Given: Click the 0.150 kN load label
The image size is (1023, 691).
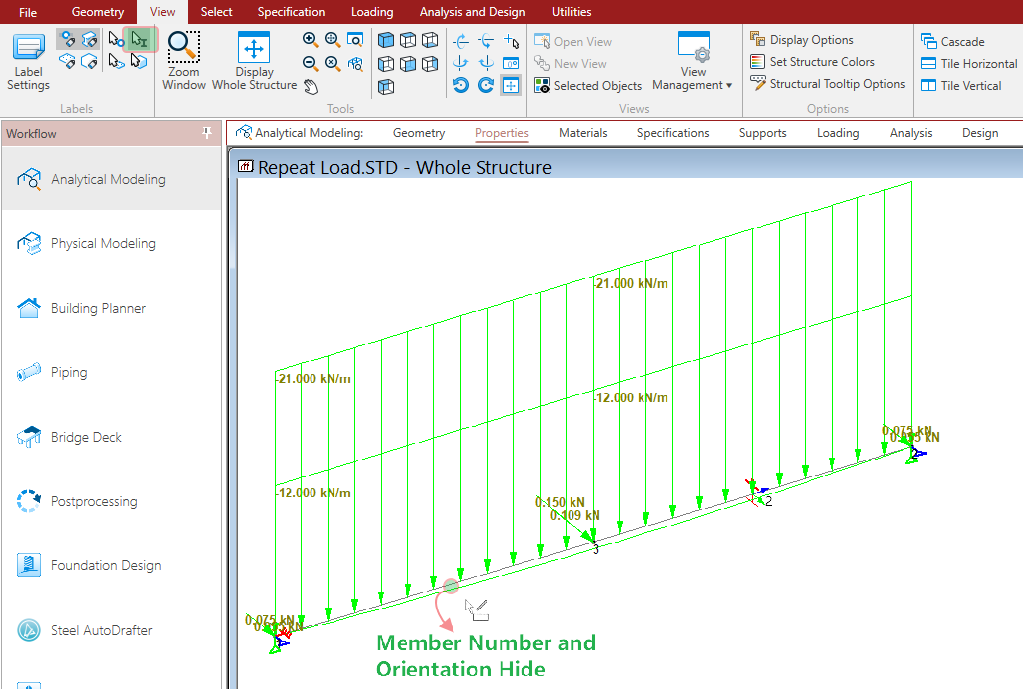Looking at the screenshot, I should (560, 502).
